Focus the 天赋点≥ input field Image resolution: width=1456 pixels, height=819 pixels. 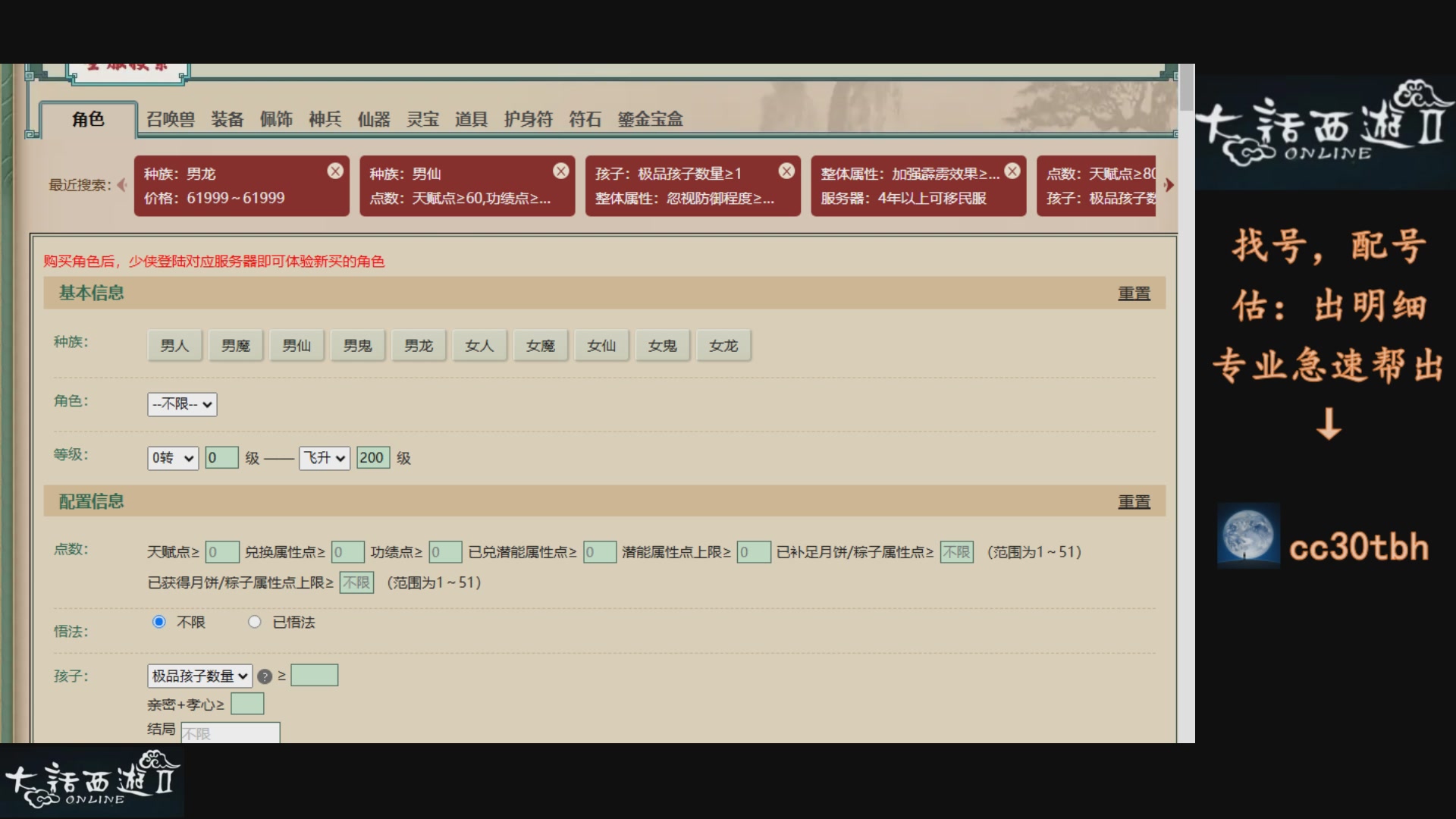(222, 552)
